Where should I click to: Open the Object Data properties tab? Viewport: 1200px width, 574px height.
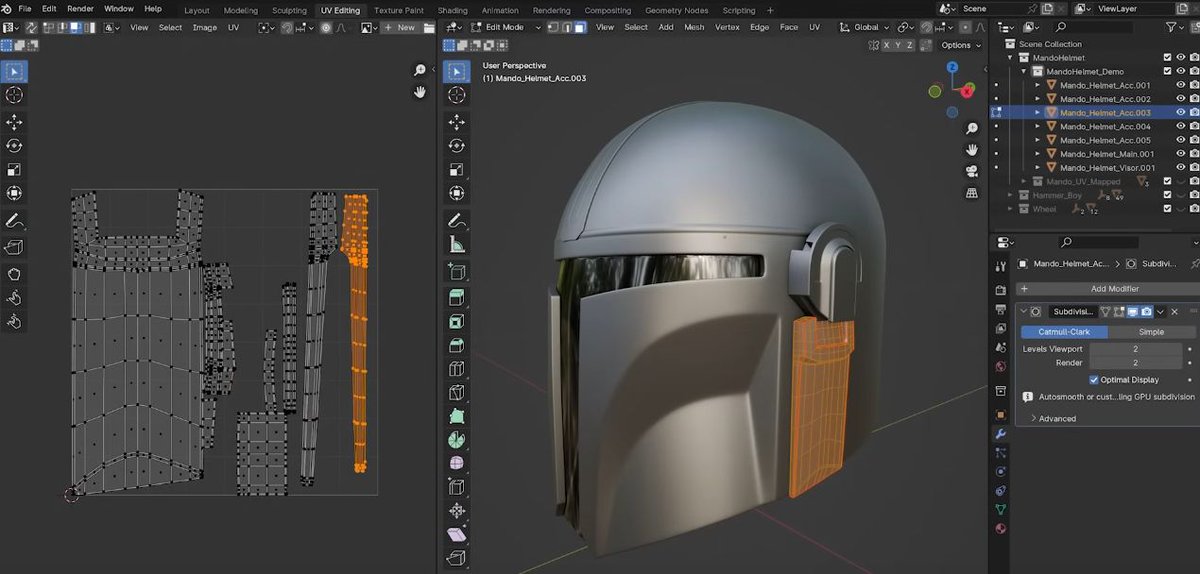[x=1001, y=510]
